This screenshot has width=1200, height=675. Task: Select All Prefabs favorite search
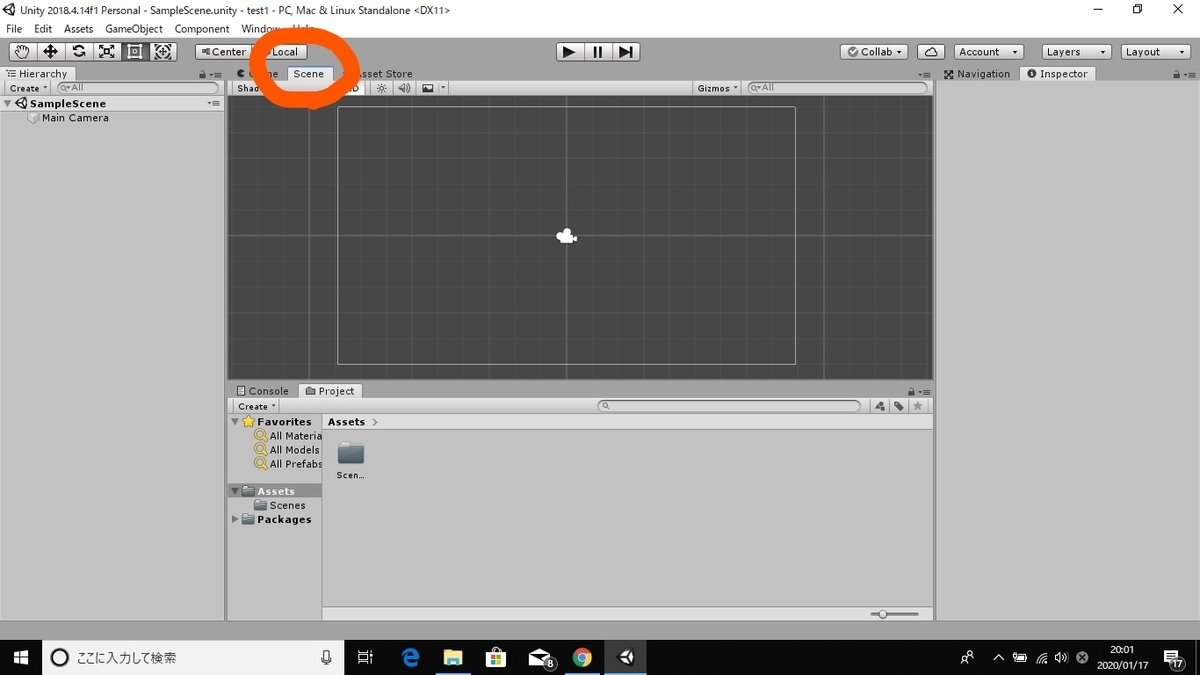coord(288,464)
